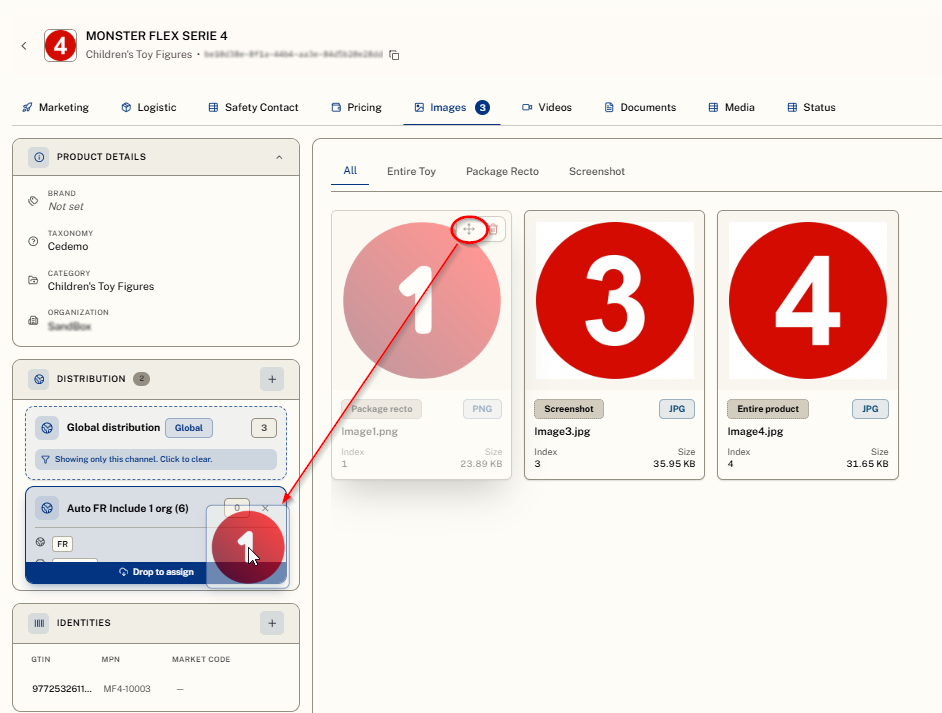The height and width of the screenshot is (713, 942).
Task: Click the image count 3 on Global distribution
Action: tap(264, 428)
